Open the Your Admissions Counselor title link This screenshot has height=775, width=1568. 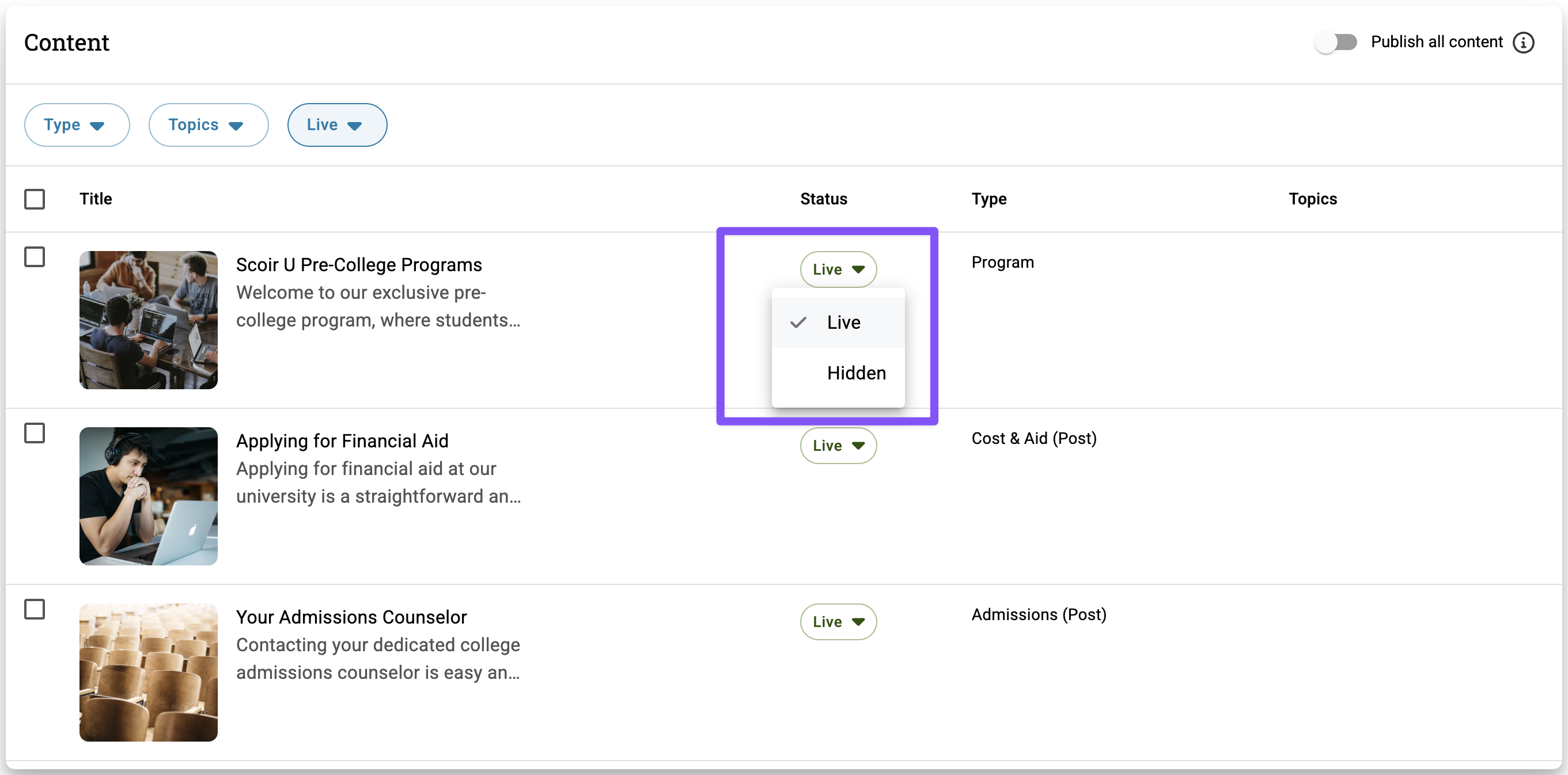pyautogui.click(x=351, y=617)
